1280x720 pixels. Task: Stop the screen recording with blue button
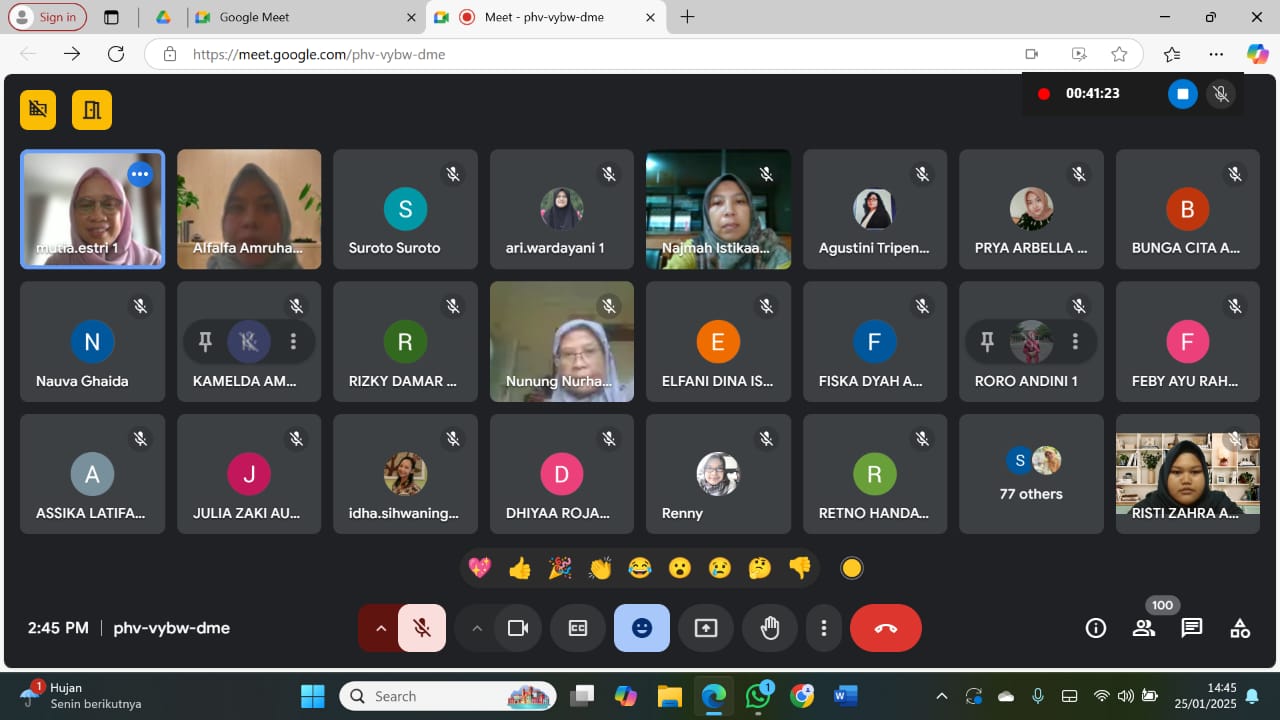[1182, 94]
